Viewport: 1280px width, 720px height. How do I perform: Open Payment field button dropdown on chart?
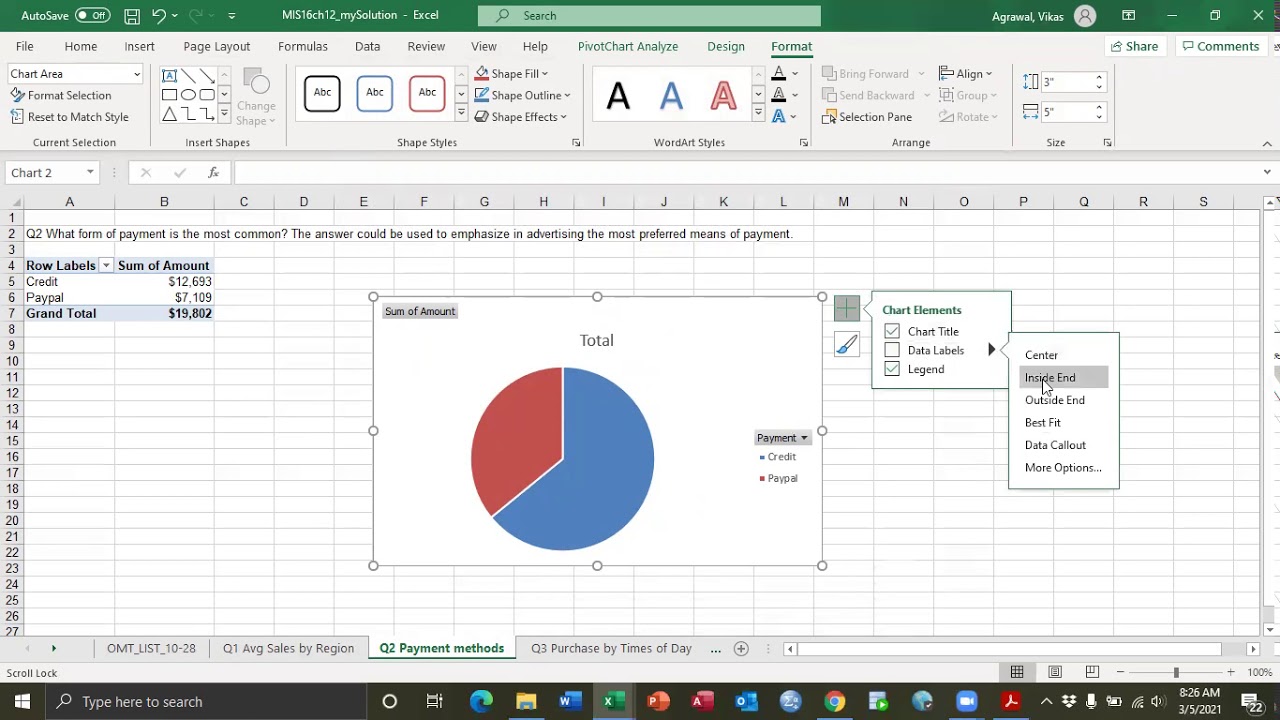coord(782,438)
